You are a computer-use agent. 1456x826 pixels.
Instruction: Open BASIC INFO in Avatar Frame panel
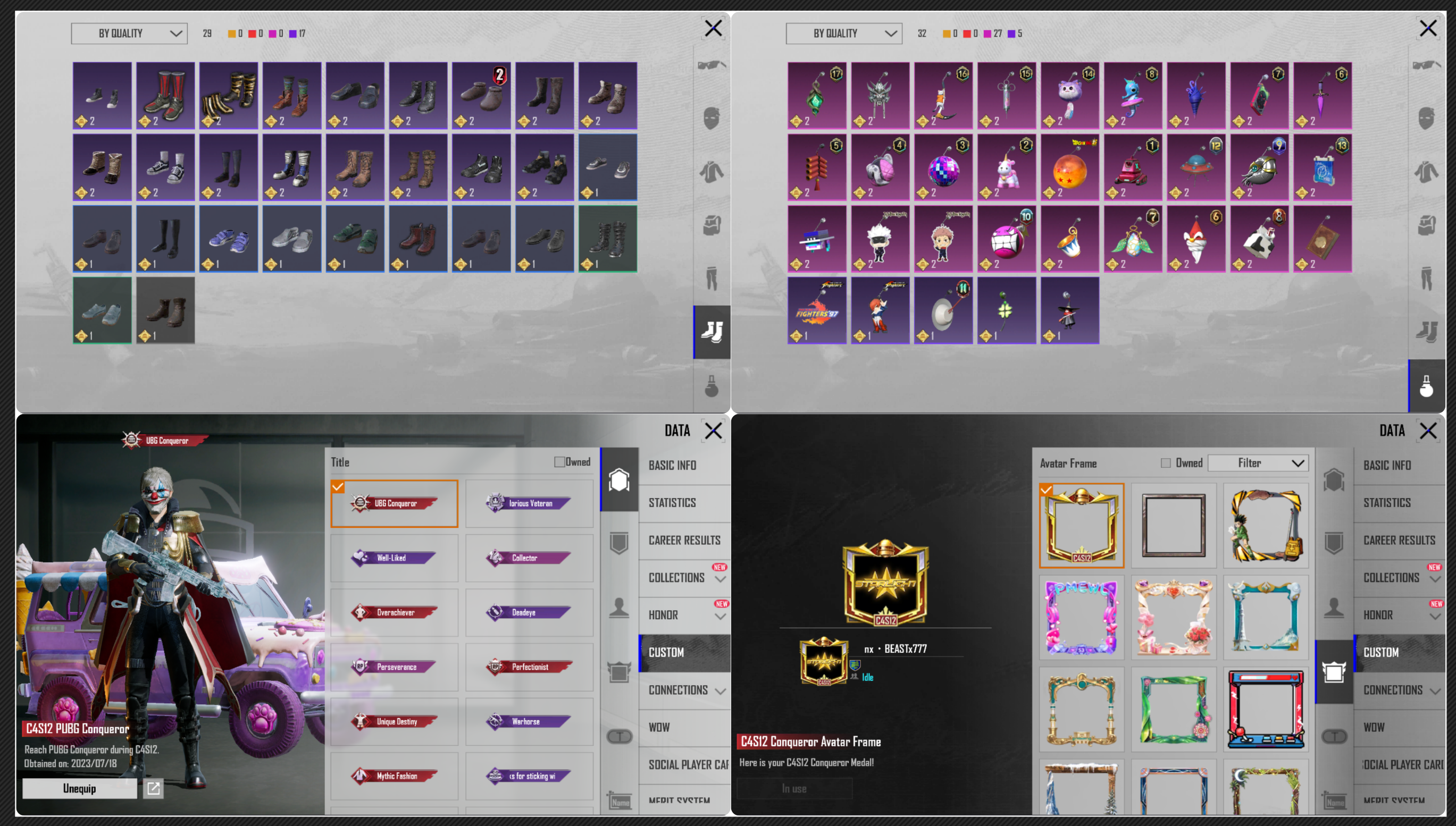[x=1399, y=466]
